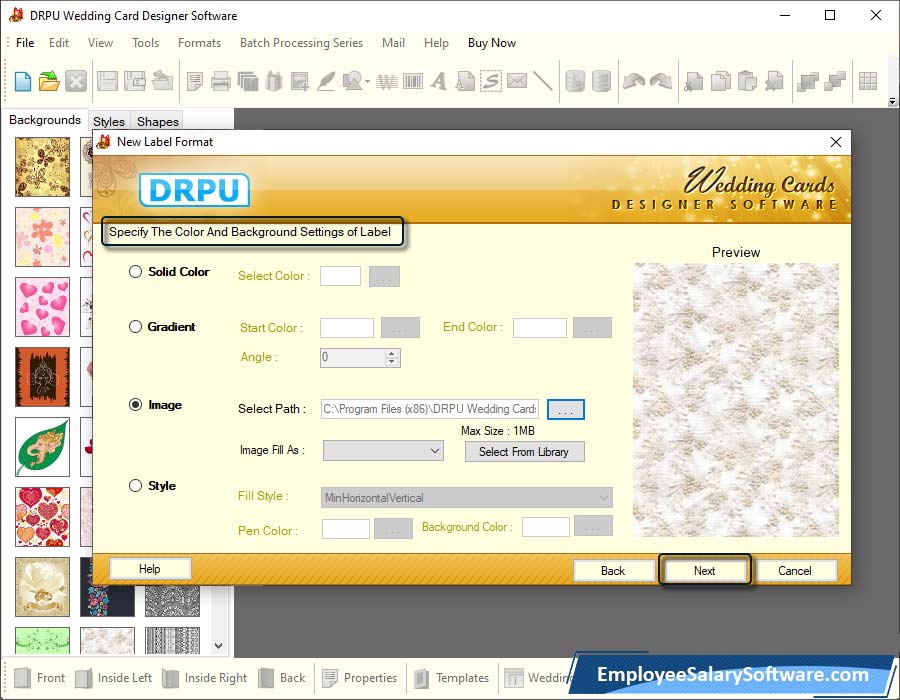This screenshot has height=700, width=900.
Task: Open the Formats menu
Action: coord(199,42)
